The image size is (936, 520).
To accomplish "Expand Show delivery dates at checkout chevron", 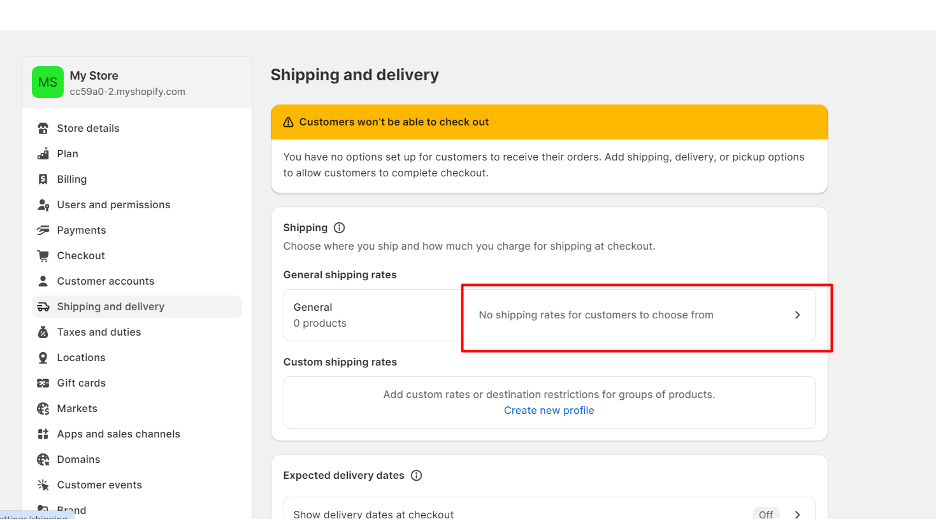I will [x=798, y=514].
